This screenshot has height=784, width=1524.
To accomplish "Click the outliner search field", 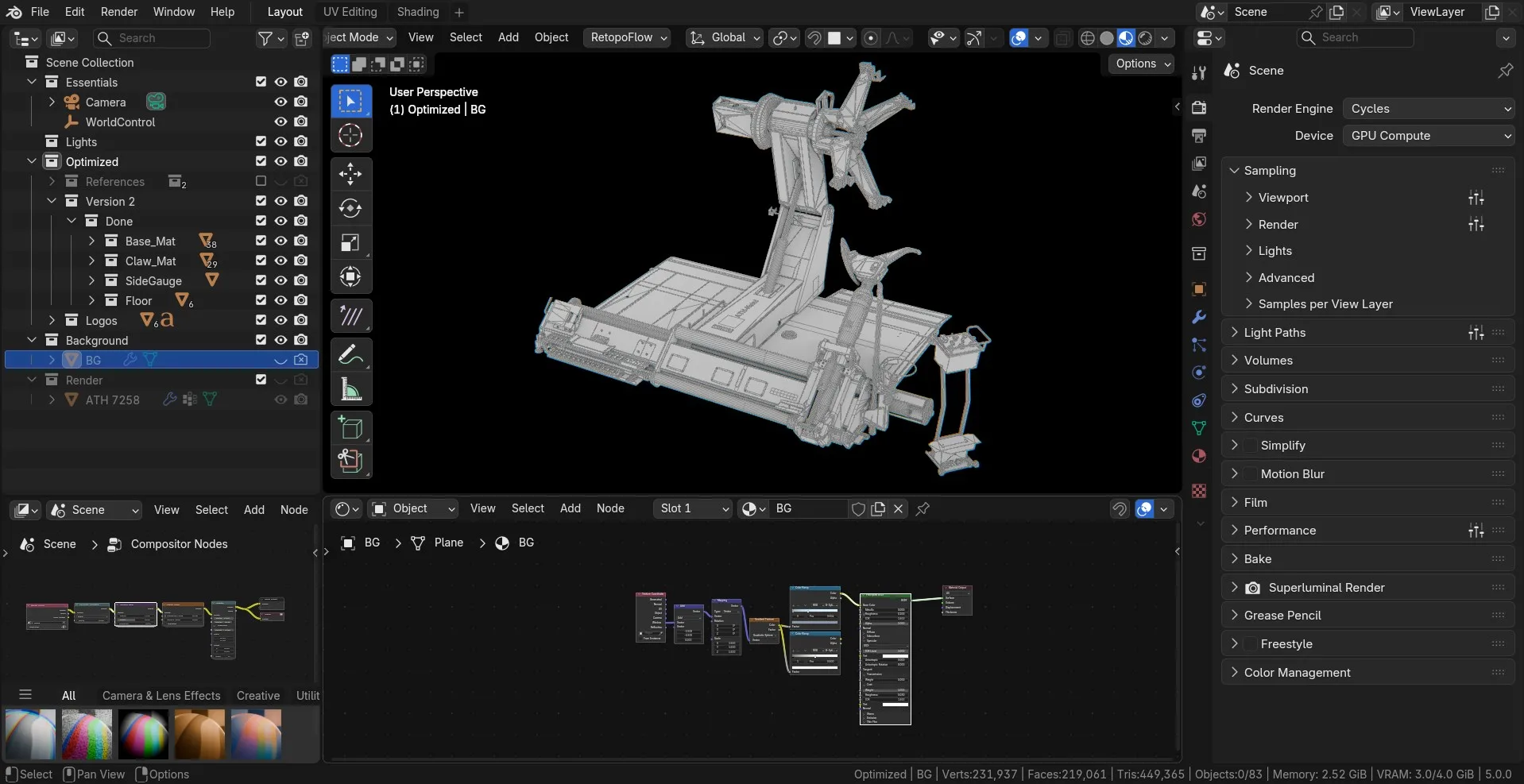I will (153, 38).
